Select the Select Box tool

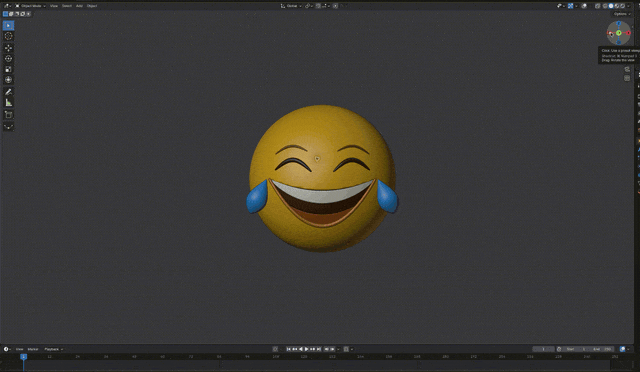tap(8, 25)
